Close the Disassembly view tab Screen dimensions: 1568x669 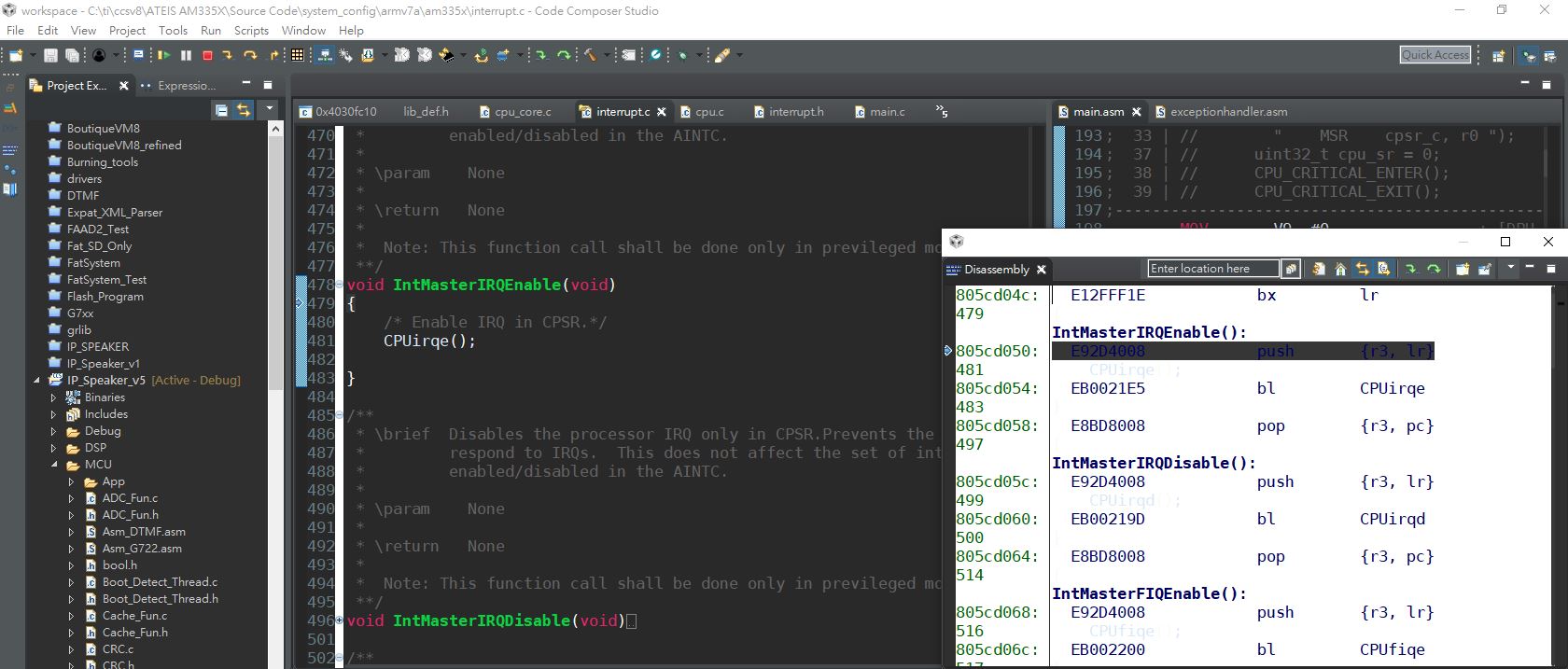1042,269
